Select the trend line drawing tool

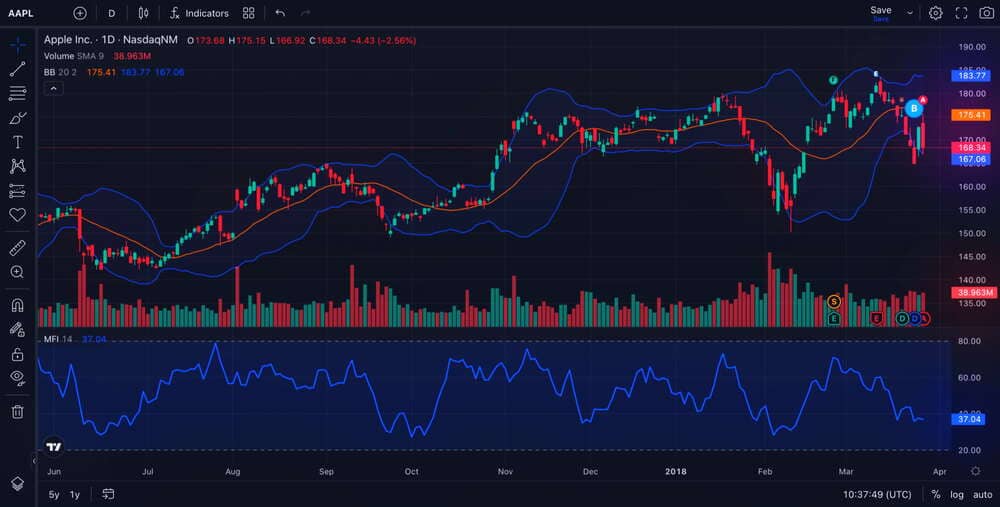tap(17, 69)
